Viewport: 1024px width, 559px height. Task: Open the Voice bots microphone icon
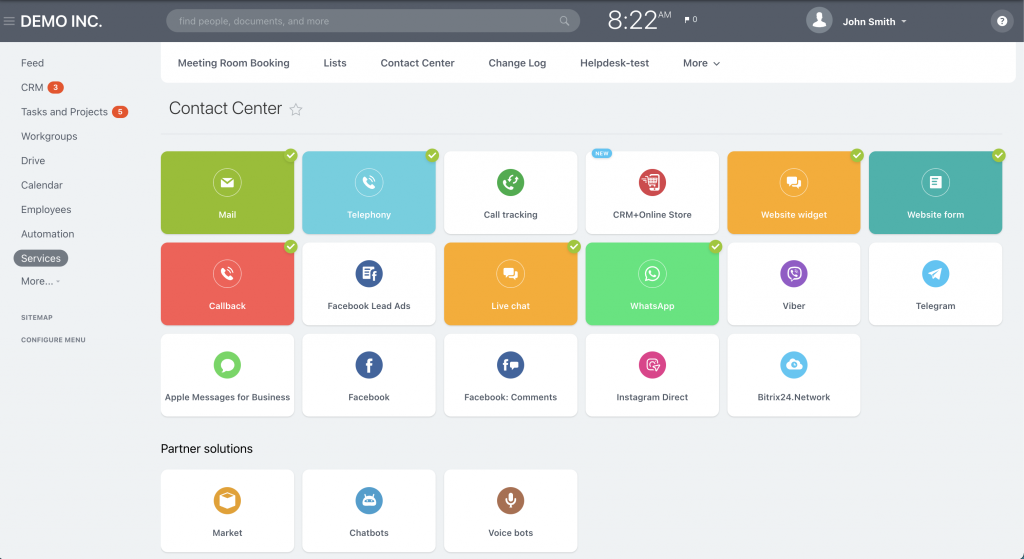click(511, 501)
